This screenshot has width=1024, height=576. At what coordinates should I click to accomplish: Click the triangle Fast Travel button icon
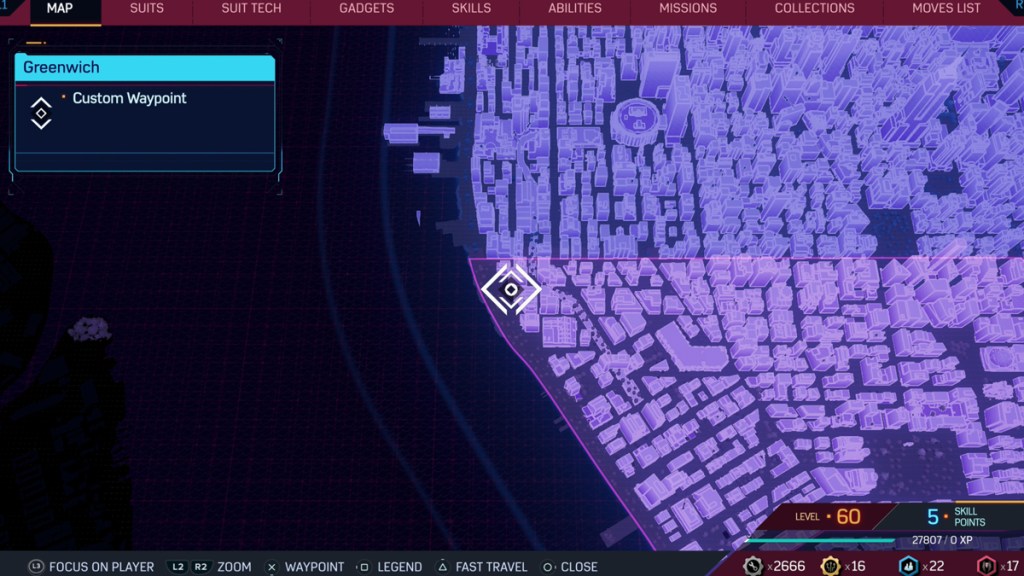pos(444,567)
